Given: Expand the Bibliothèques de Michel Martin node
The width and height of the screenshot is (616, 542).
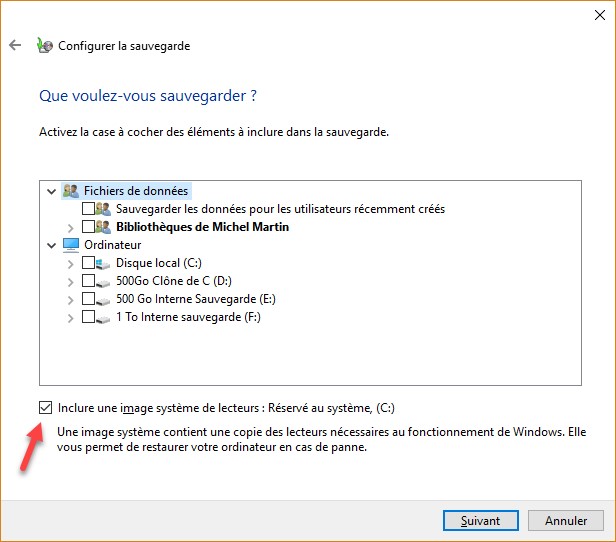Looking at the screenshot, I should pos(70,227).
